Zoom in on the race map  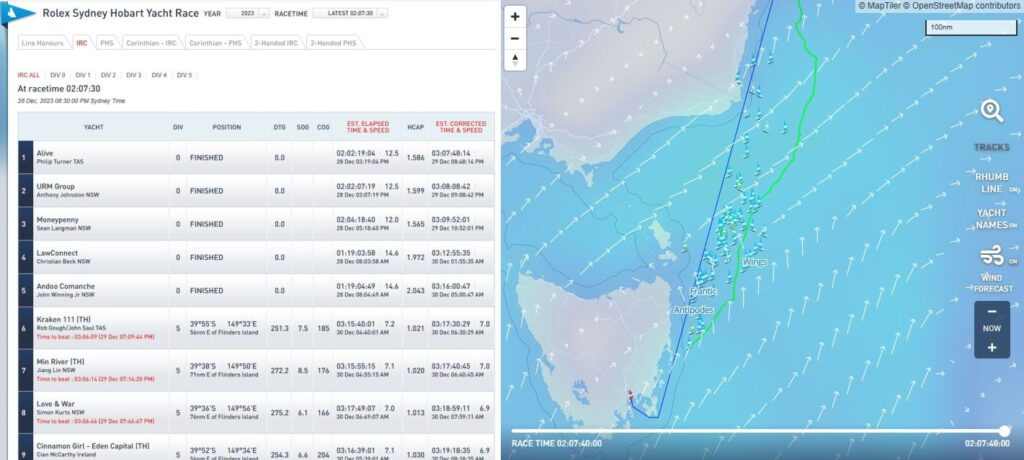pos(515,17)
